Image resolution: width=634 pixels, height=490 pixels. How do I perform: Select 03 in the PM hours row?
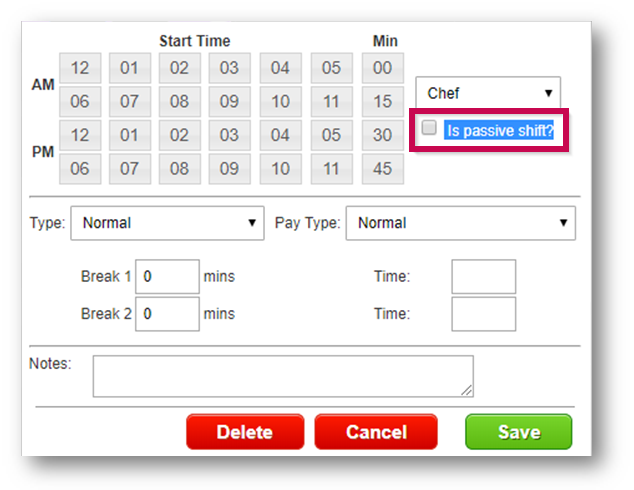pyautogui.click(x=230, y=135)
